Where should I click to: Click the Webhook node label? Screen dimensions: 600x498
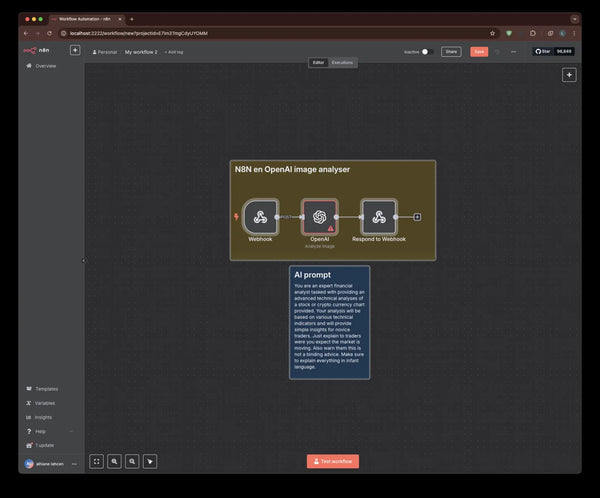[260, 239]
